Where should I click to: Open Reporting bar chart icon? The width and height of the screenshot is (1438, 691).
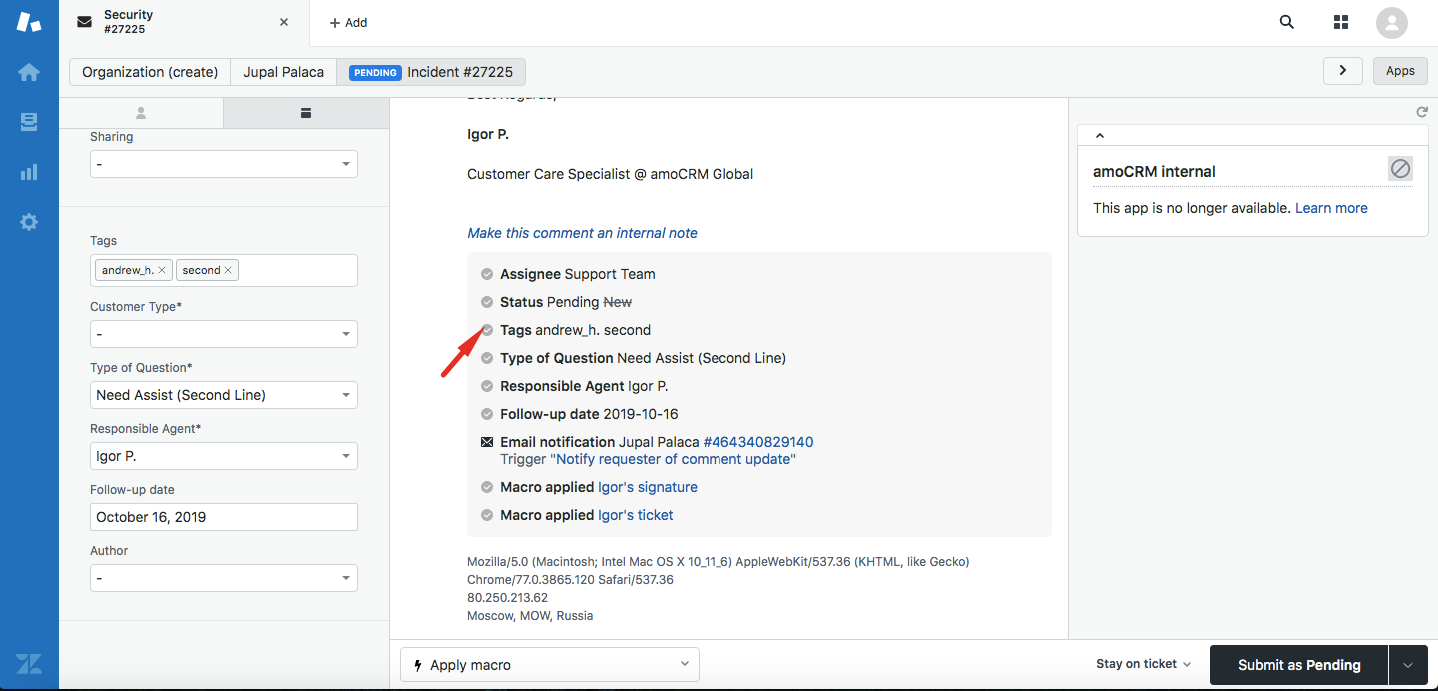[29, 172]
